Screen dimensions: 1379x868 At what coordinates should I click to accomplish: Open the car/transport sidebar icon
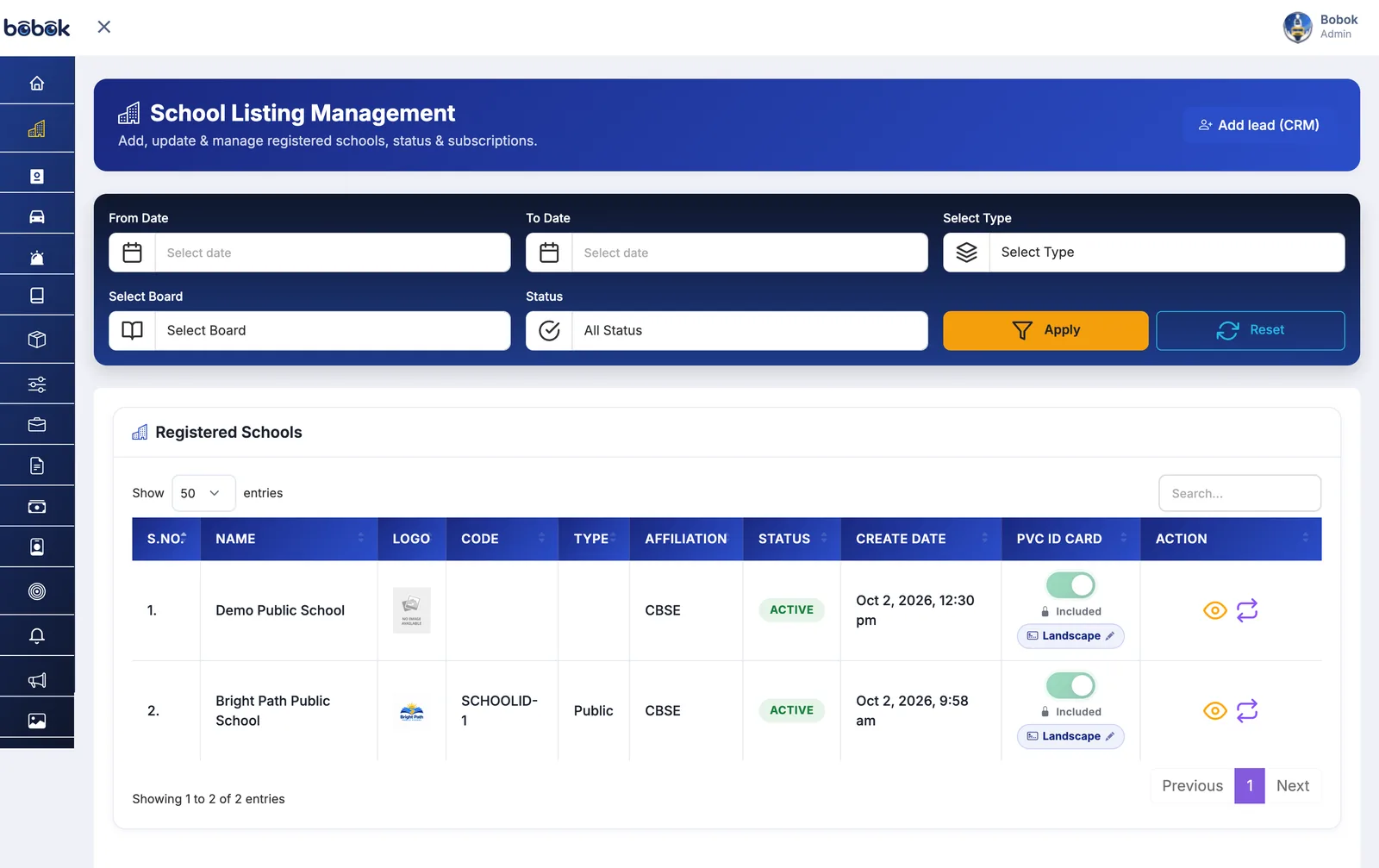(x=37, y=217)
